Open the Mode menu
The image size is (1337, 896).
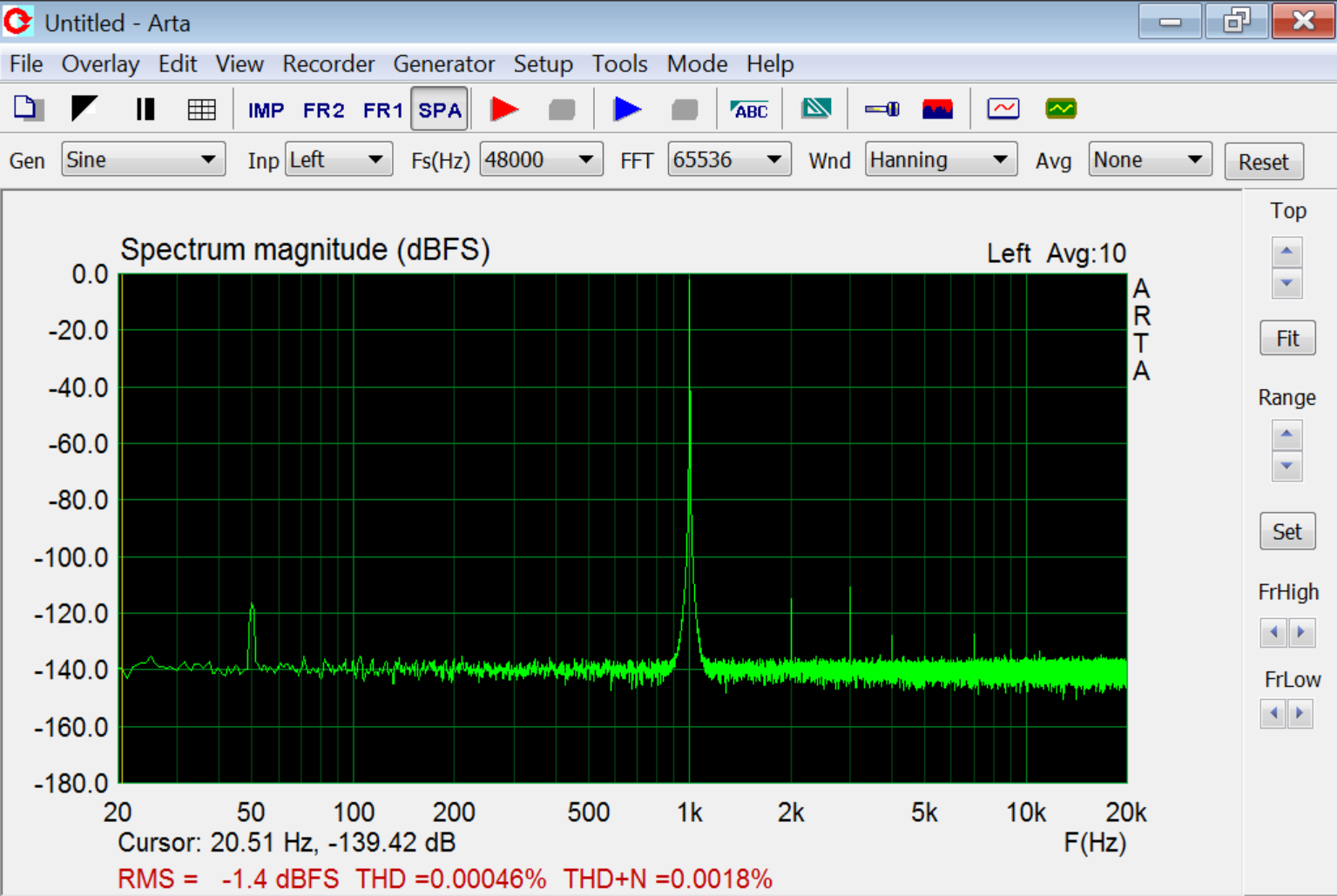point(697,64)
